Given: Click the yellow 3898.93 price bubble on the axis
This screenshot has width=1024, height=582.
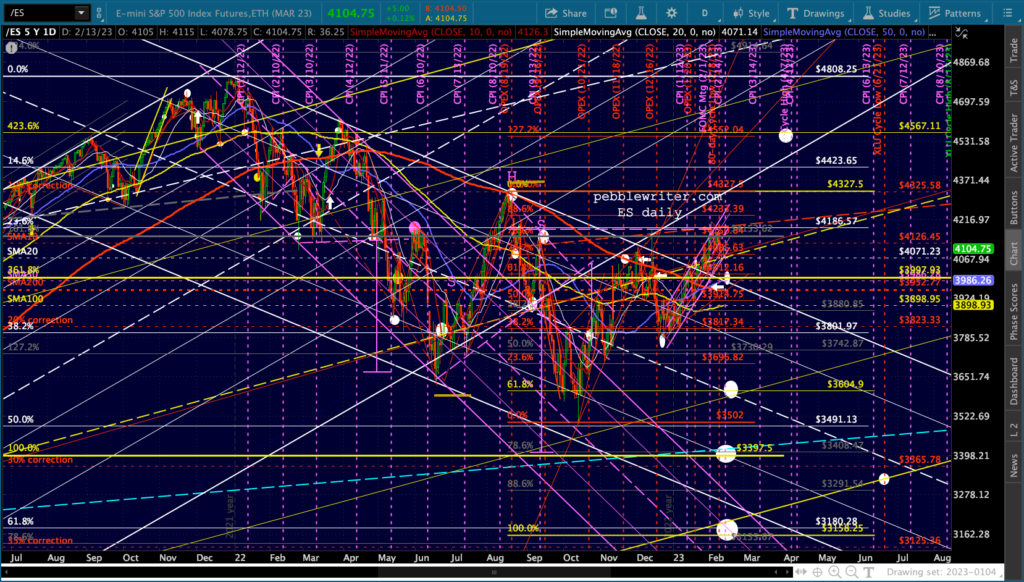Looking at the screenshot, I should tap(973, 305).
